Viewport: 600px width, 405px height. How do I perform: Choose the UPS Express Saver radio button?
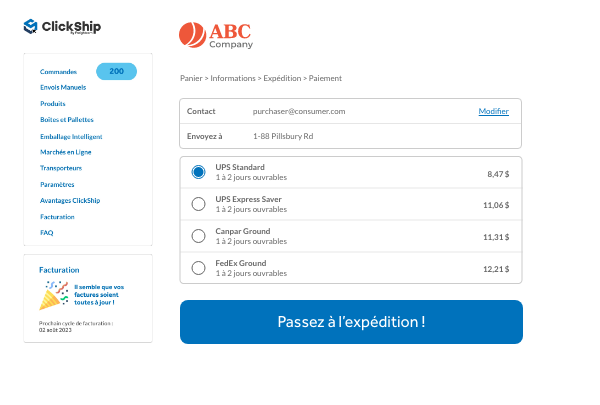[198, 204]
